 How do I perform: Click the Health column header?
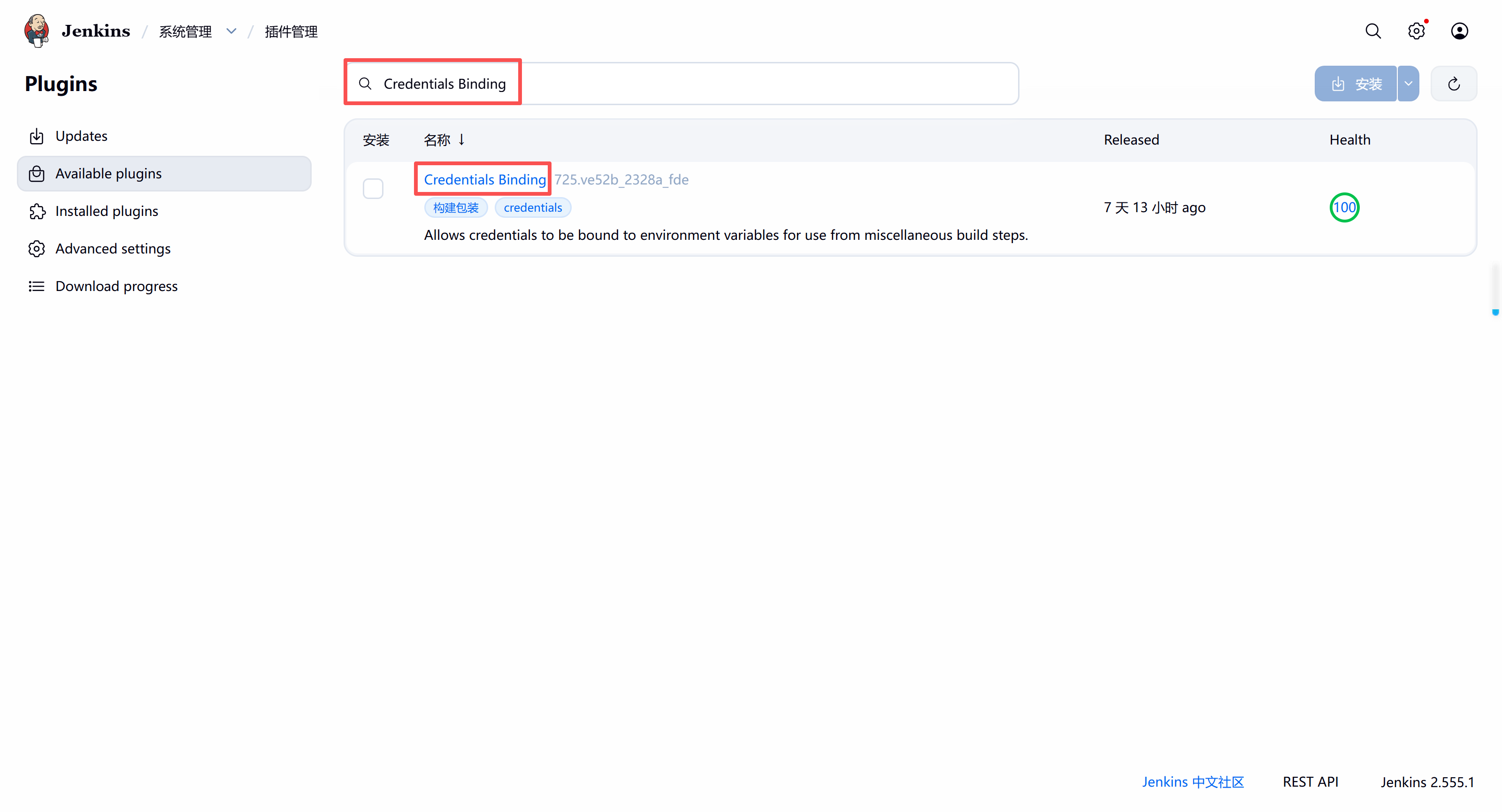click(x=1350, y=139)
